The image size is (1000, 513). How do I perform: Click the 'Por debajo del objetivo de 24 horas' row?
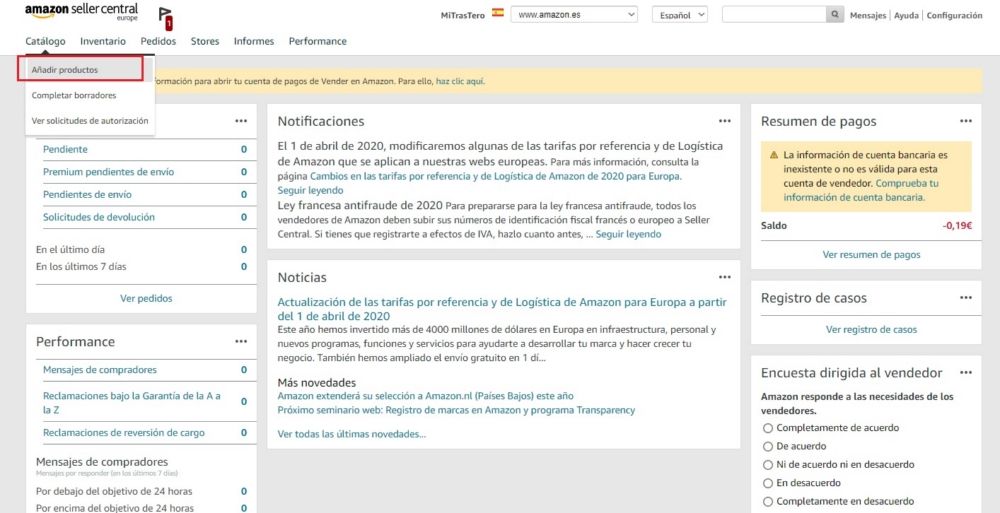coord(142,491)
